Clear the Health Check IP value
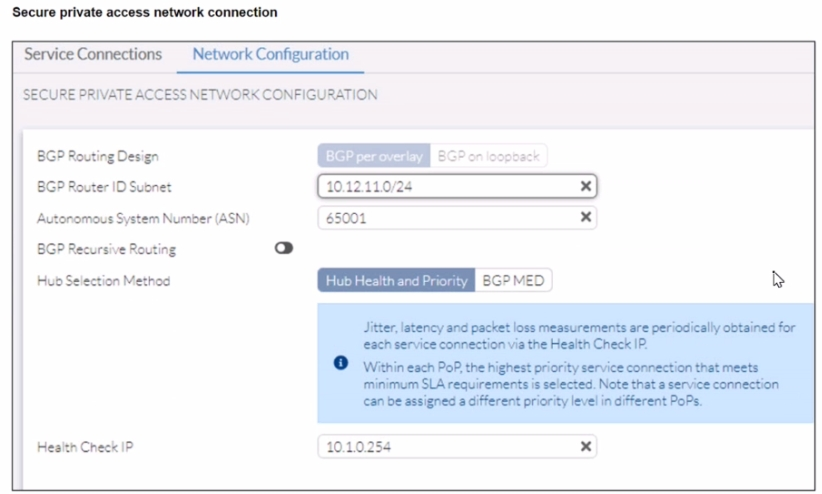 pos(586,447)
